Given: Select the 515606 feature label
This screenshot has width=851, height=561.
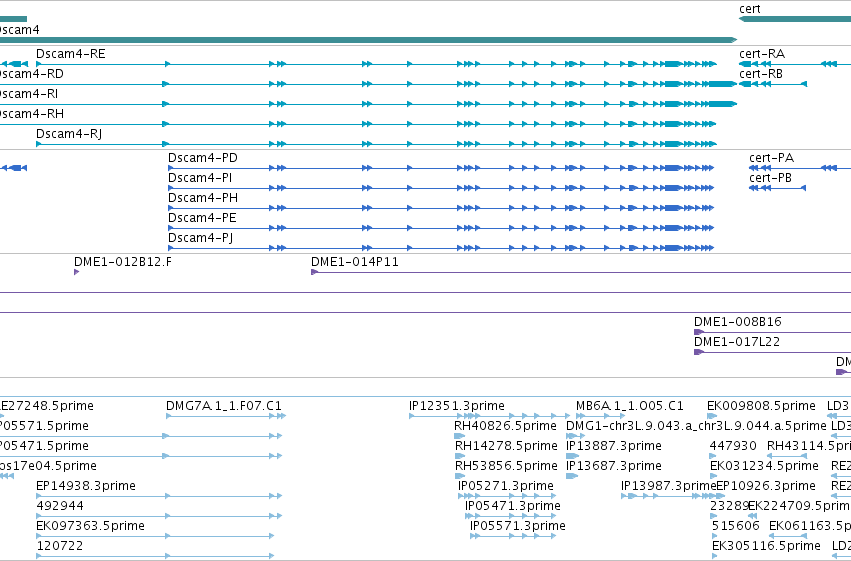Looking at the screenshot, I should coord(735,526).
